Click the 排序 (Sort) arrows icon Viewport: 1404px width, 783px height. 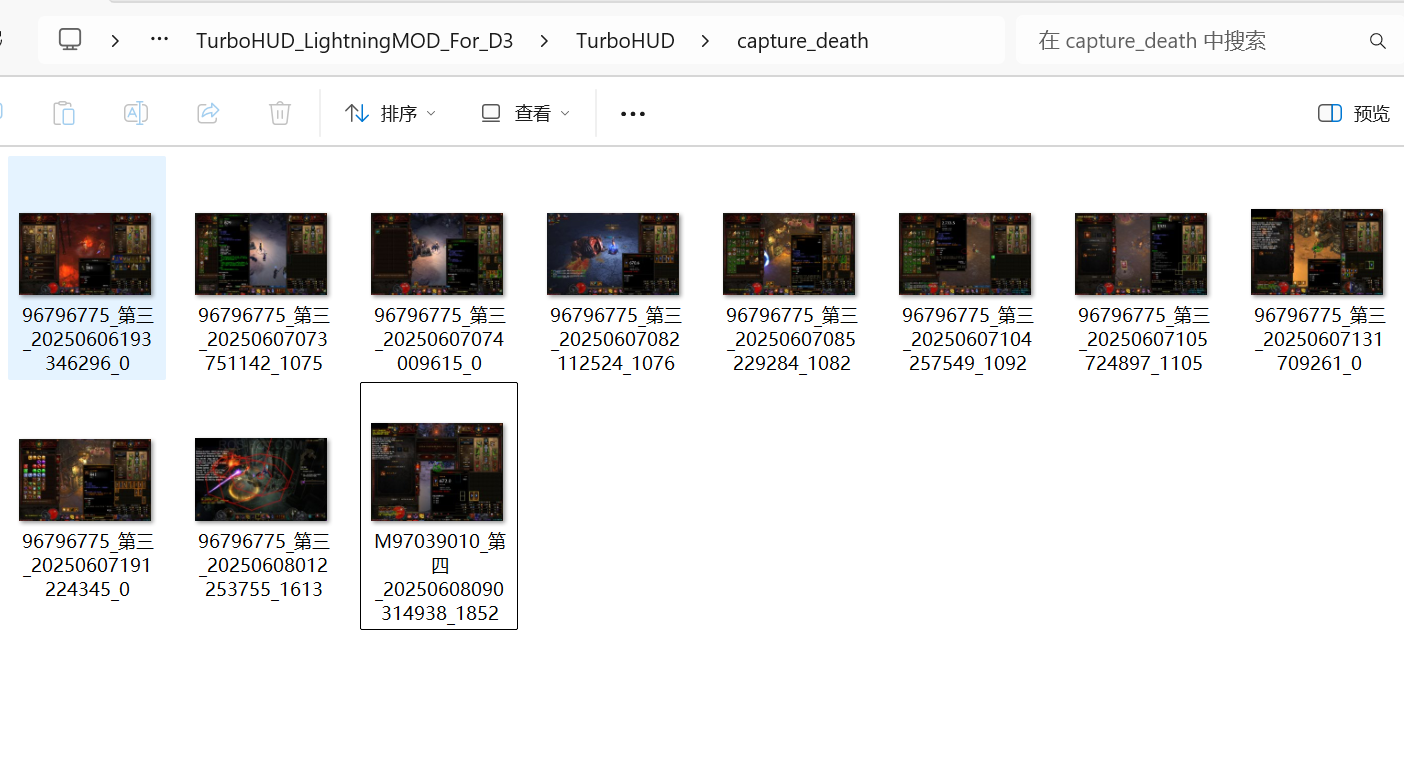(357, 113)
